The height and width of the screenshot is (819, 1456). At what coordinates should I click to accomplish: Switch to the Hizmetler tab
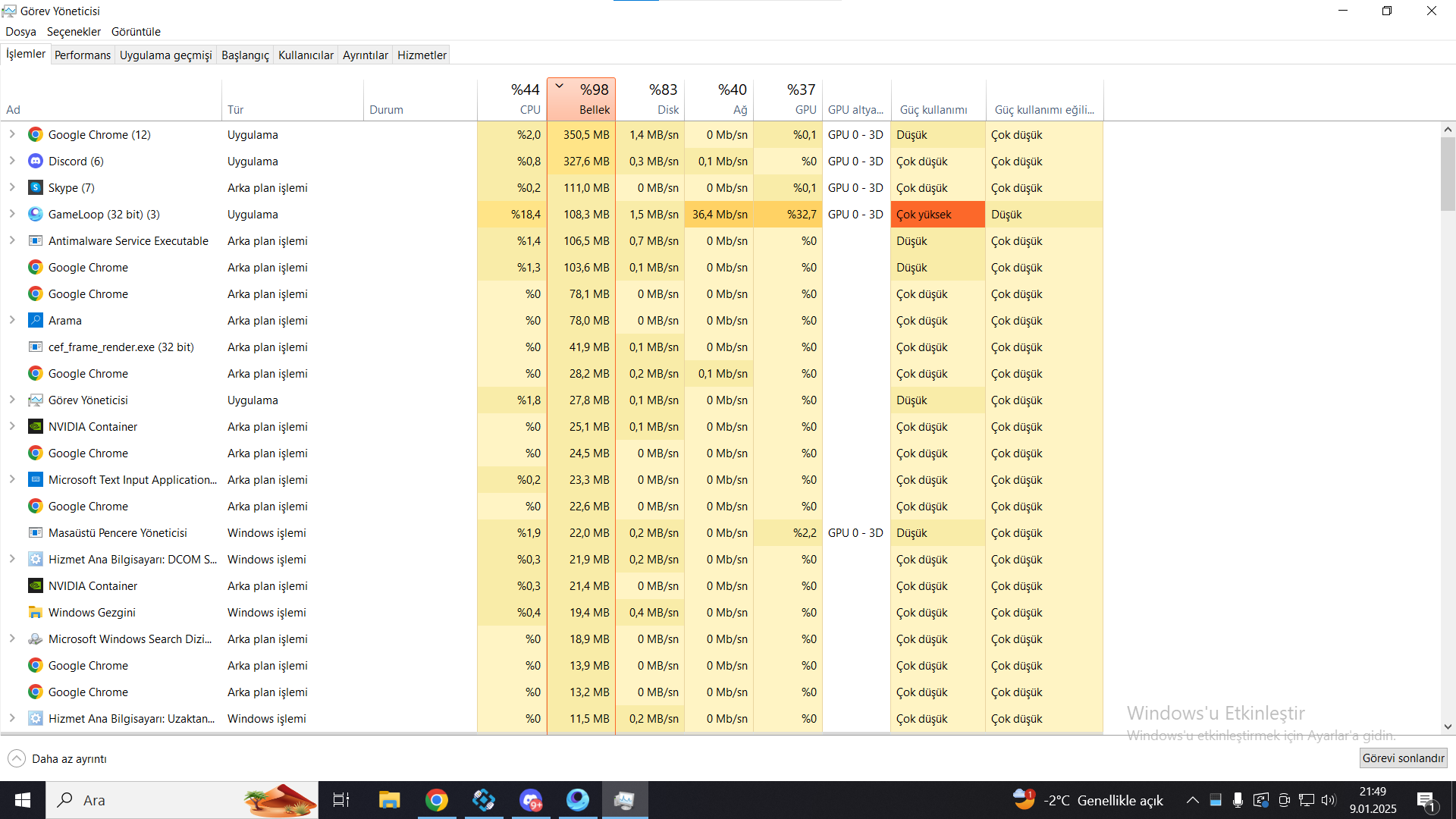coord(422,55)
